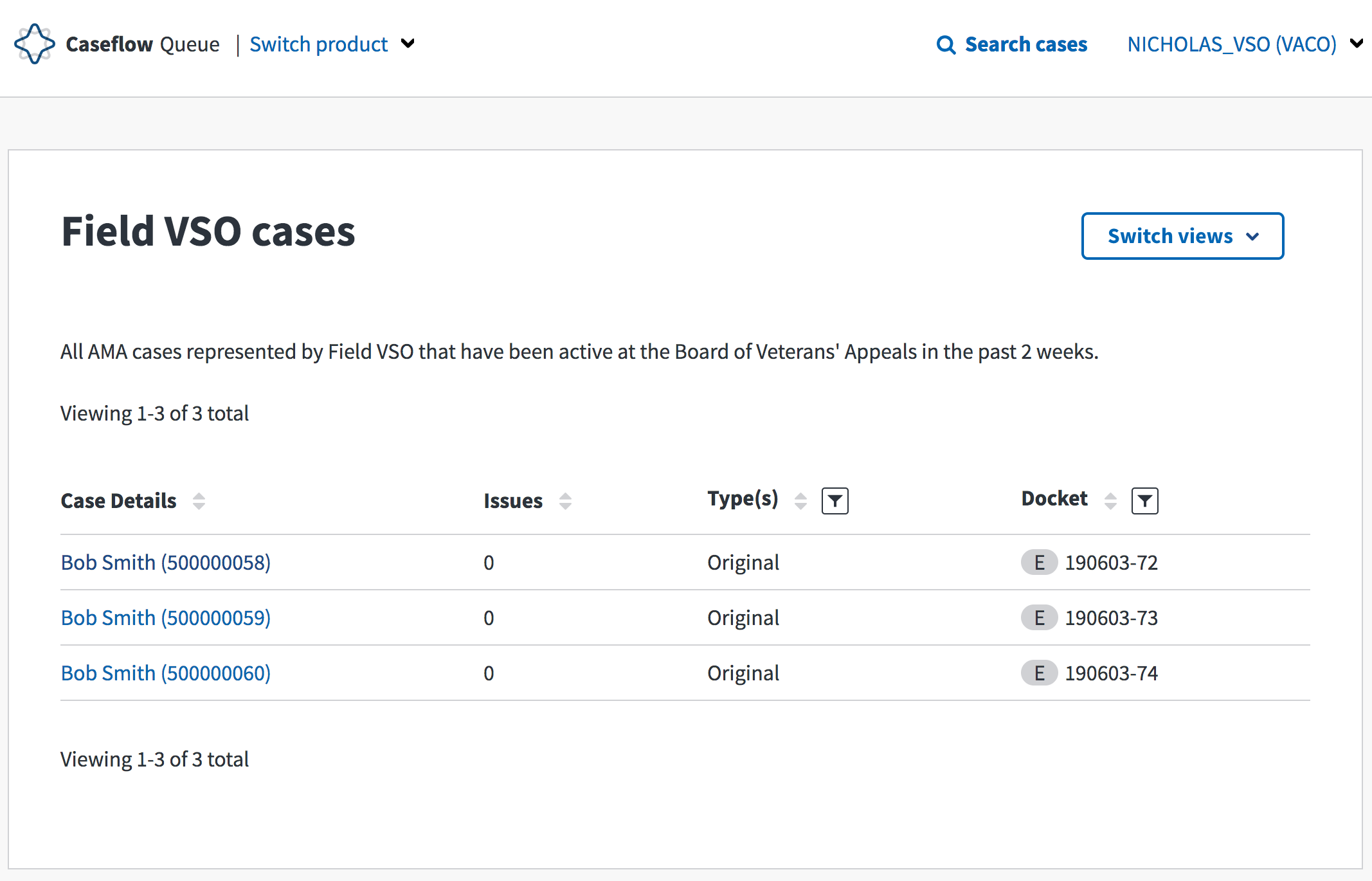Viewport: 1372px width, 881px height.
Task: Click issues count for Bob Smith (500000059)
Action: pyautogui.click(x=489, y=618)
